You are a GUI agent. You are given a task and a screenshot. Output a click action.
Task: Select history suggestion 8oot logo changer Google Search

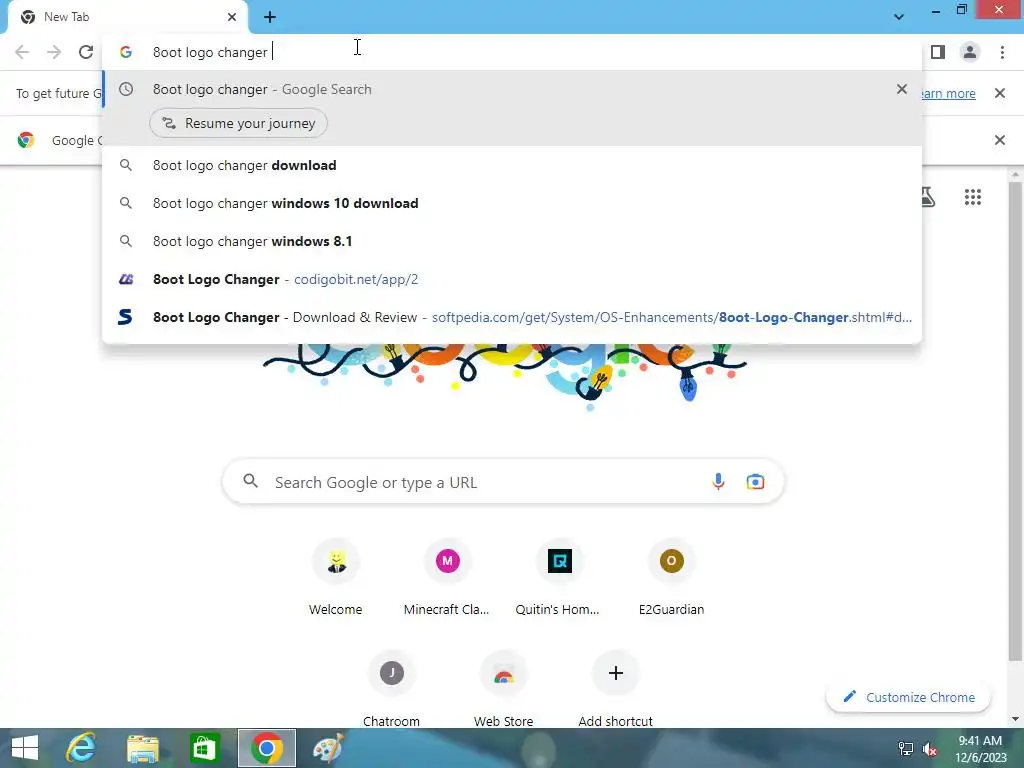point(512,89)
